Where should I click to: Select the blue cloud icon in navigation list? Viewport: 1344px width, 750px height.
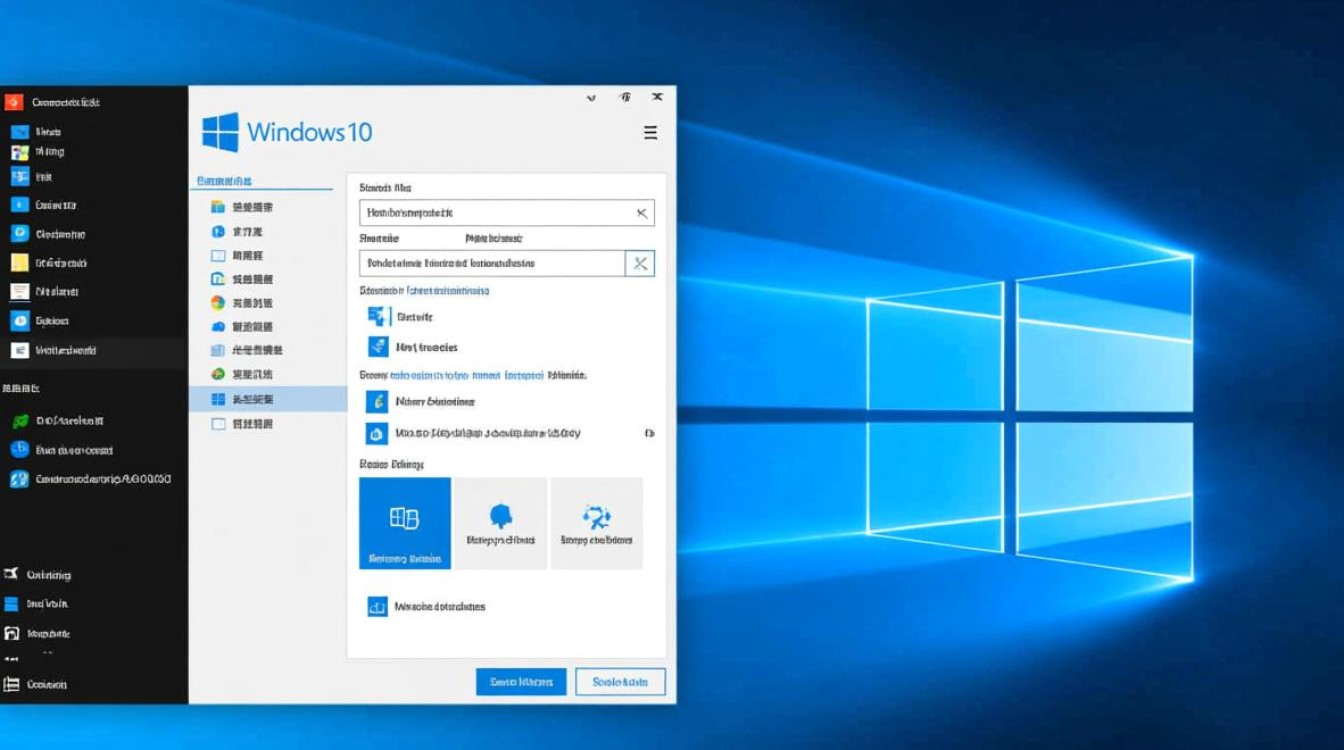coord(218,327)
